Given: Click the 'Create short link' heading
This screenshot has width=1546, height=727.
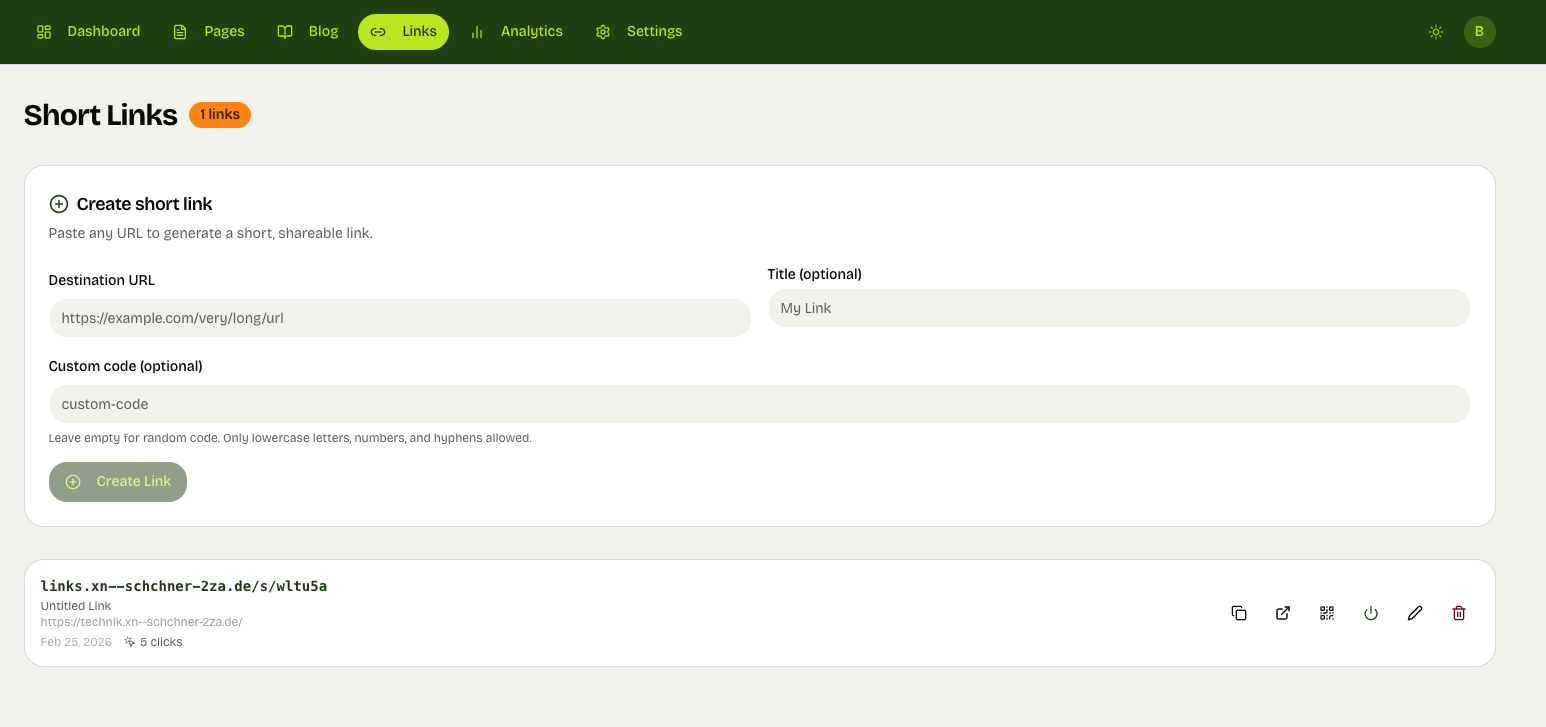Looking at the screenshot, I should 145,204.
